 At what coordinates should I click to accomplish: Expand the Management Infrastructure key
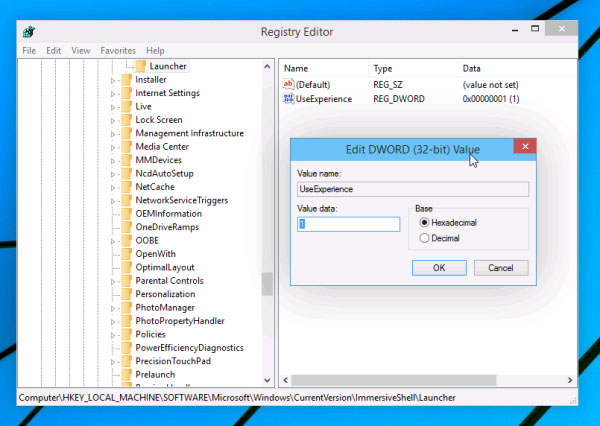(112, 134)
